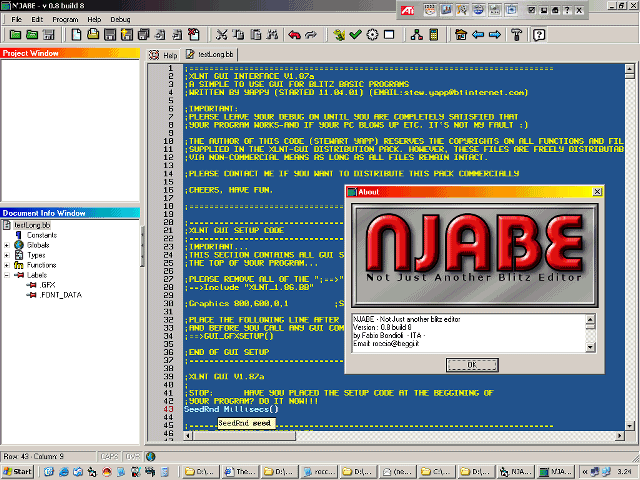Expand the Types tree node
Screen dimensions: 640x480
pos(7,255)
